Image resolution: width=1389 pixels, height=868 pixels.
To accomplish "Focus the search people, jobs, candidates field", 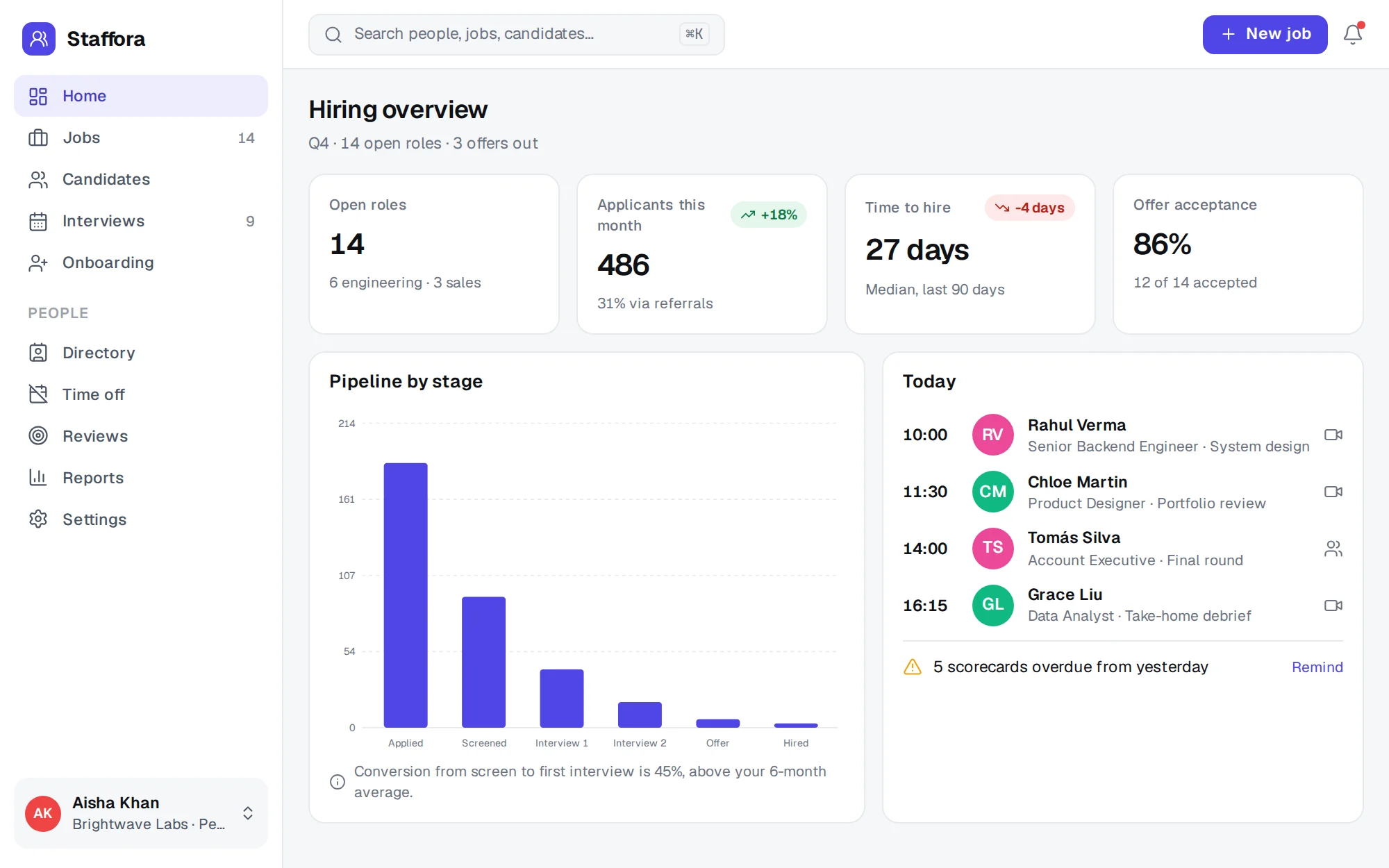I will (x=516, y=35).
